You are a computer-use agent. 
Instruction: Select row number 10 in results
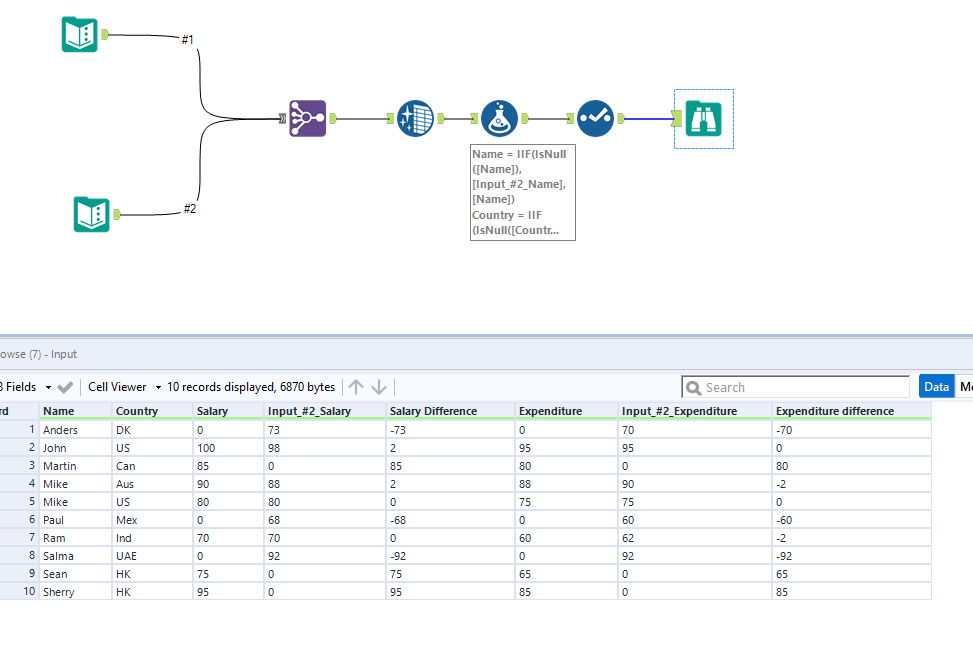tap(19, 592)
